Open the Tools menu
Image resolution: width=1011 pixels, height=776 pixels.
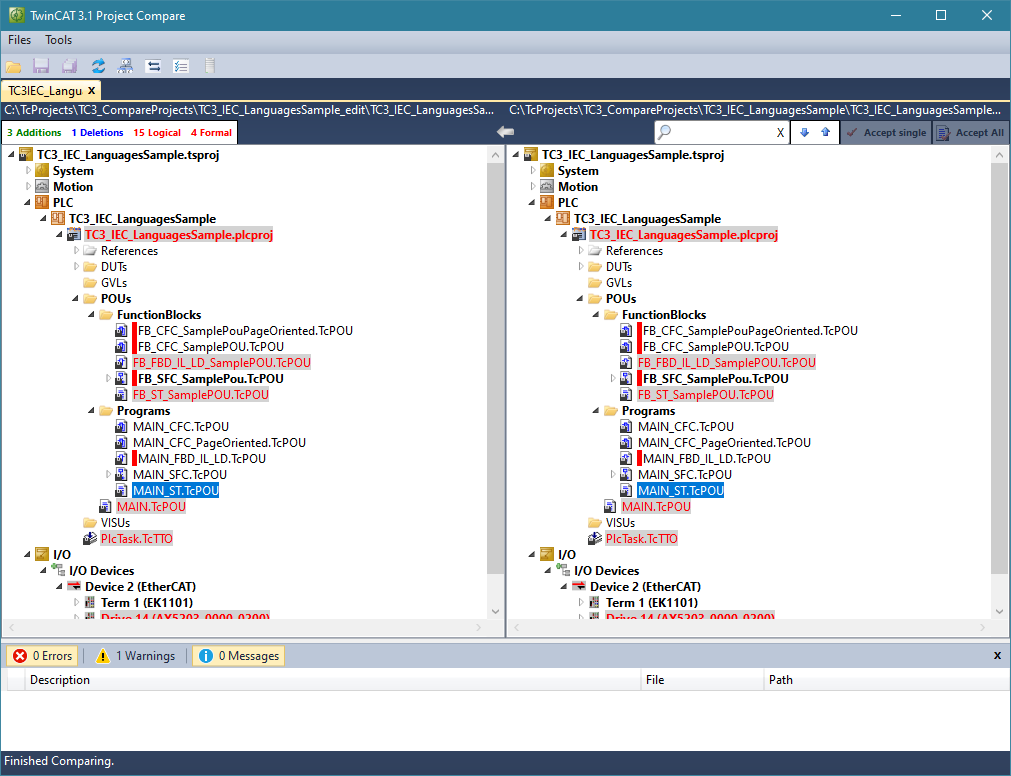59,40
